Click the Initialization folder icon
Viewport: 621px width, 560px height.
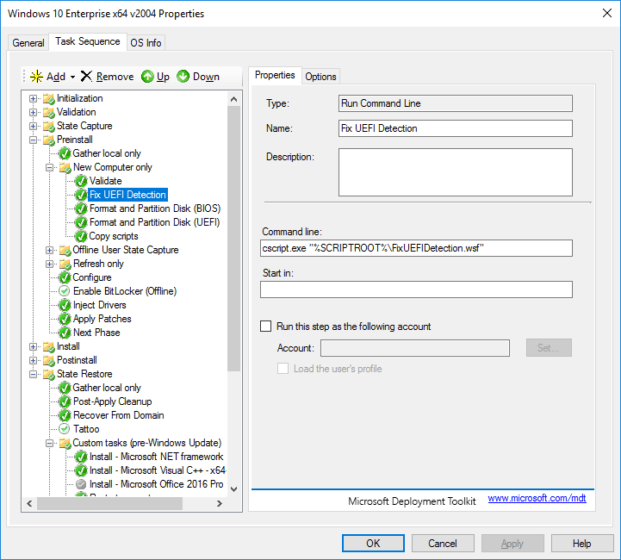(49, 99)
